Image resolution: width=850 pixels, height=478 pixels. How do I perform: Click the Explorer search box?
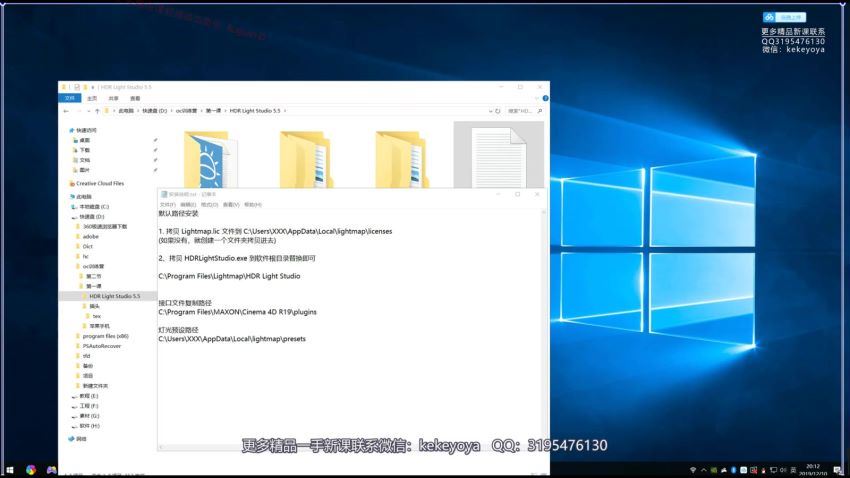524,111
